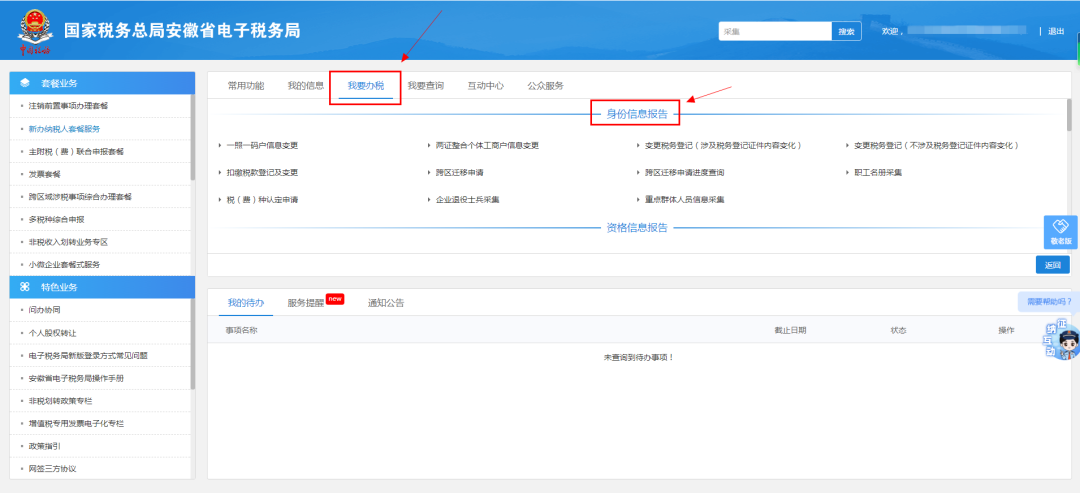
Task: Open 新办纳税人套餐服务 in sidebar
Action: pyautogui.click(x=64, y=129)
